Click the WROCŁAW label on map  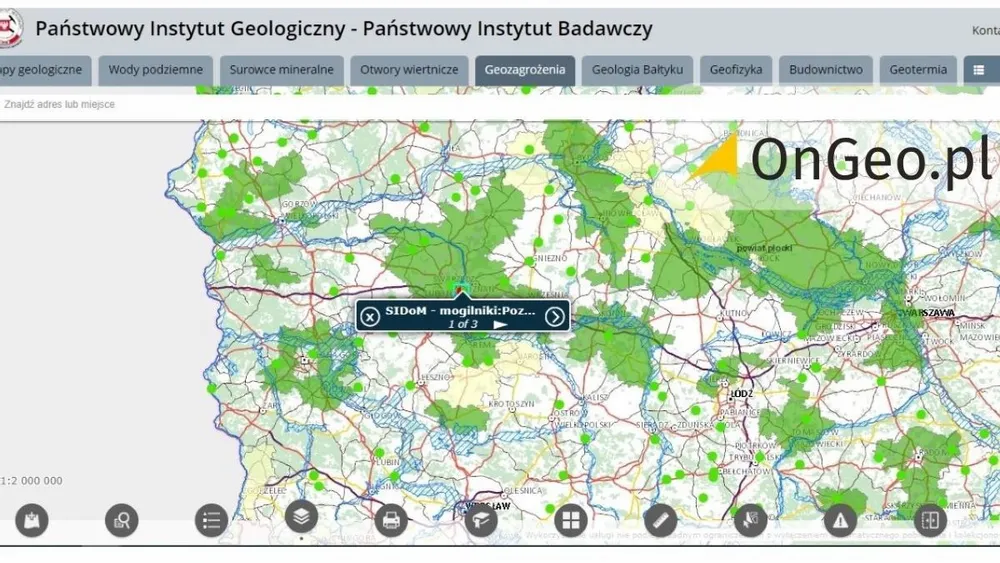pyautogui.click(x=489, y=506)
